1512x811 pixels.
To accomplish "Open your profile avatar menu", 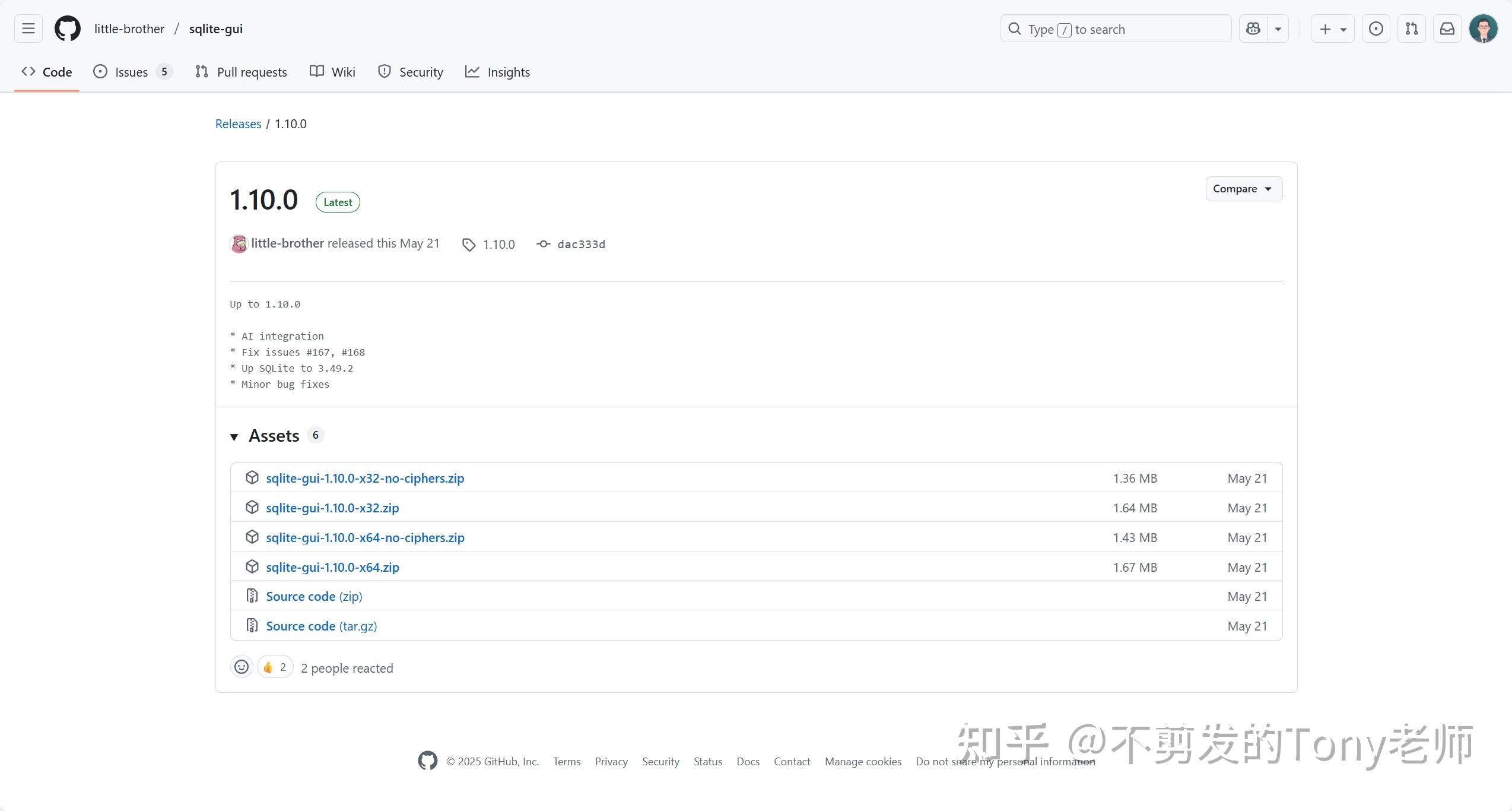I will click(x=1483, y=28).
